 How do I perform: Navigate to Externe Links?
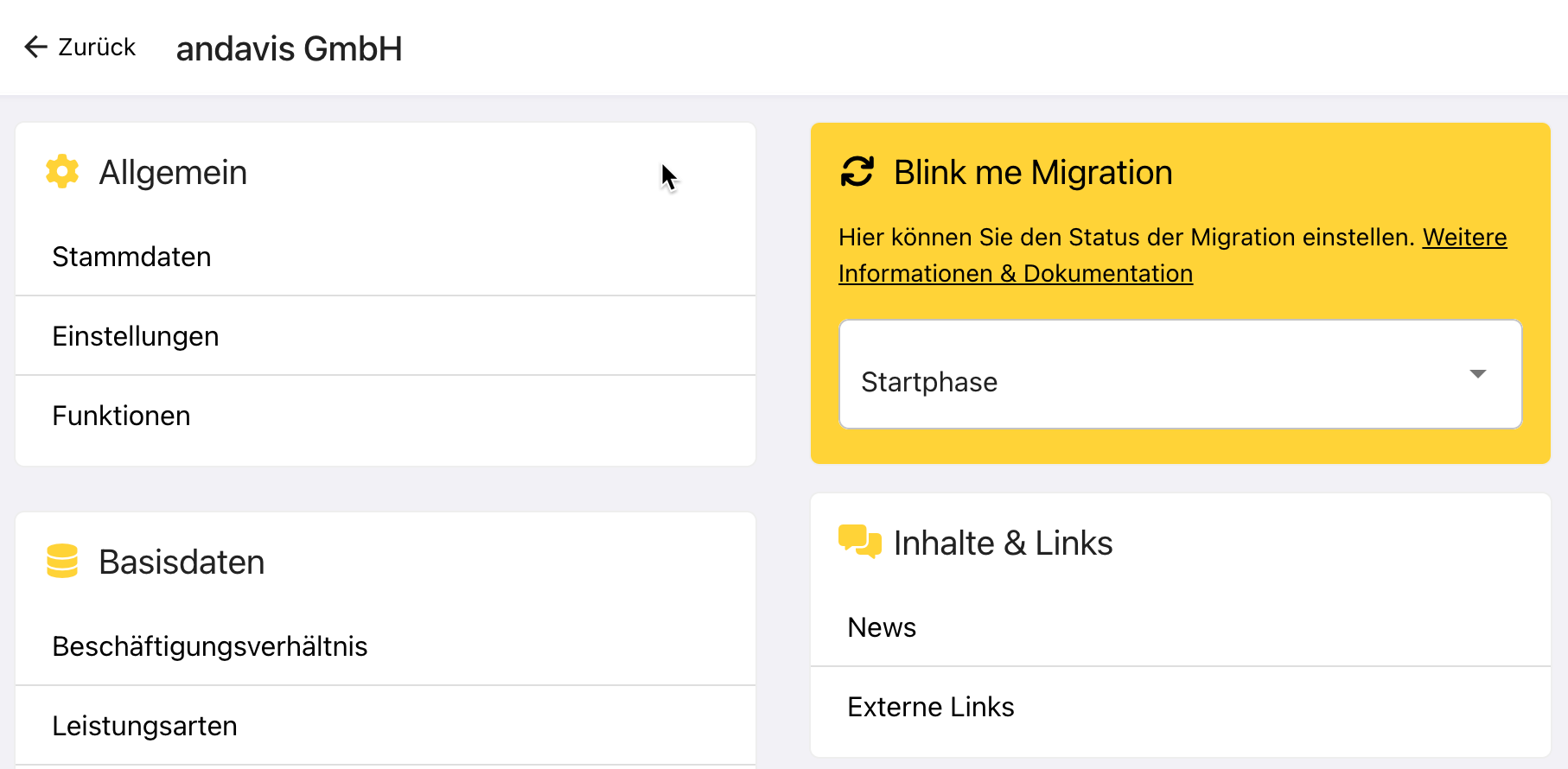[930, 707]
